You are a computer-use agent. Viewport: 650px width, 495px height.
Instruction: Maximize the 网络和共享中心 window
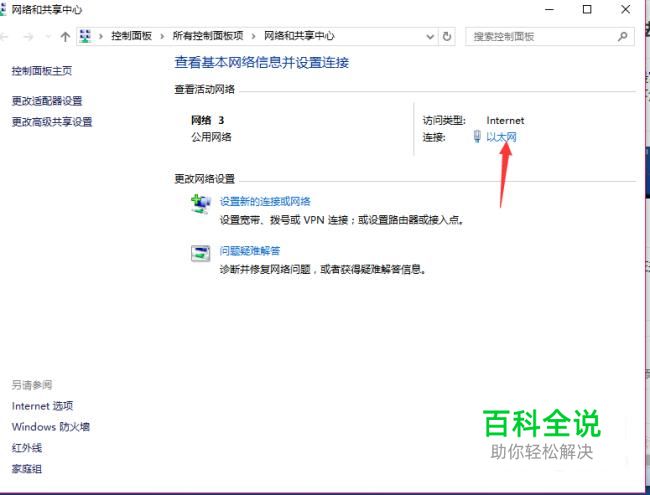tap(587, 9)
